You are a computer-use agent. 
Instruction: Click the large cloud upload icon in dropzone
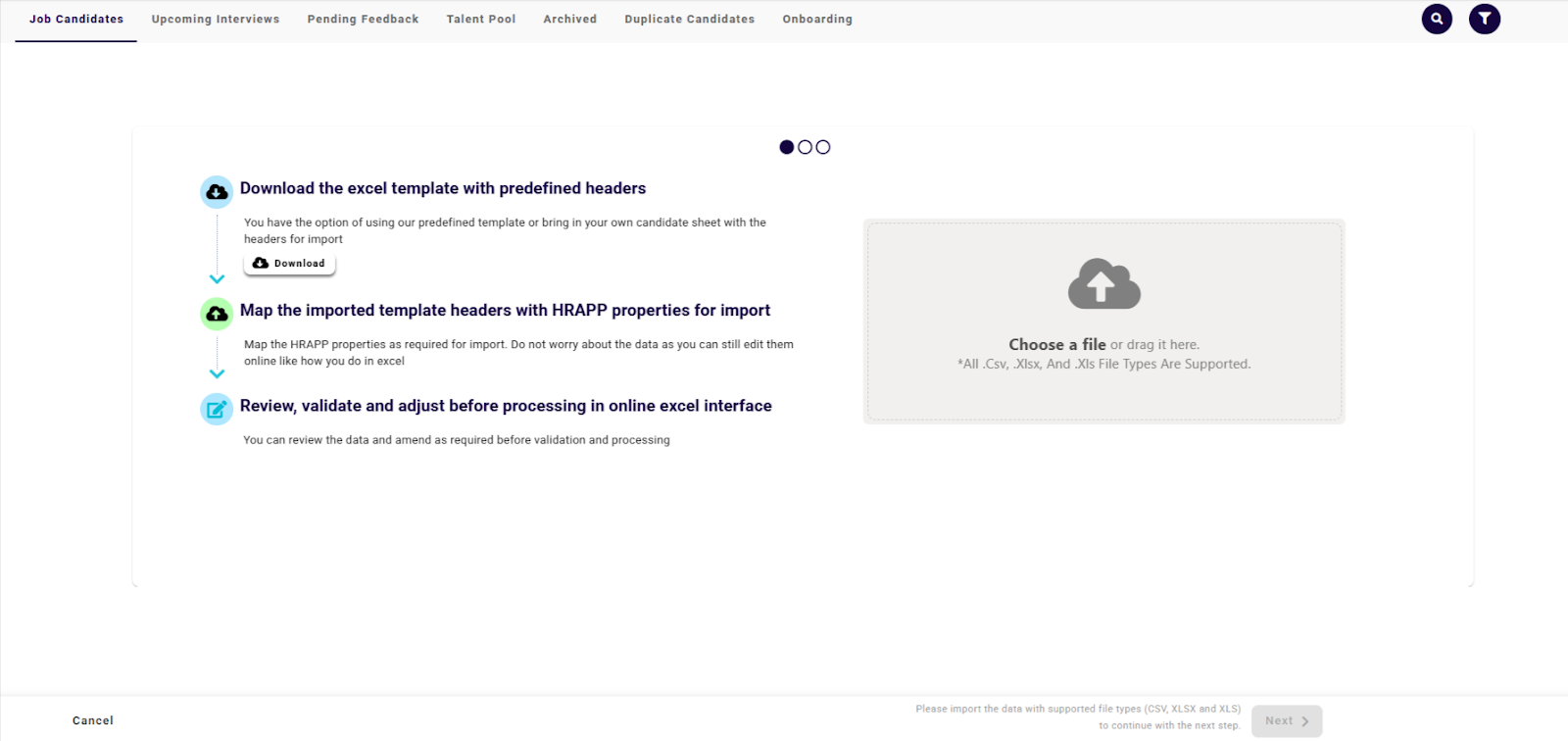coord(1103,284)
